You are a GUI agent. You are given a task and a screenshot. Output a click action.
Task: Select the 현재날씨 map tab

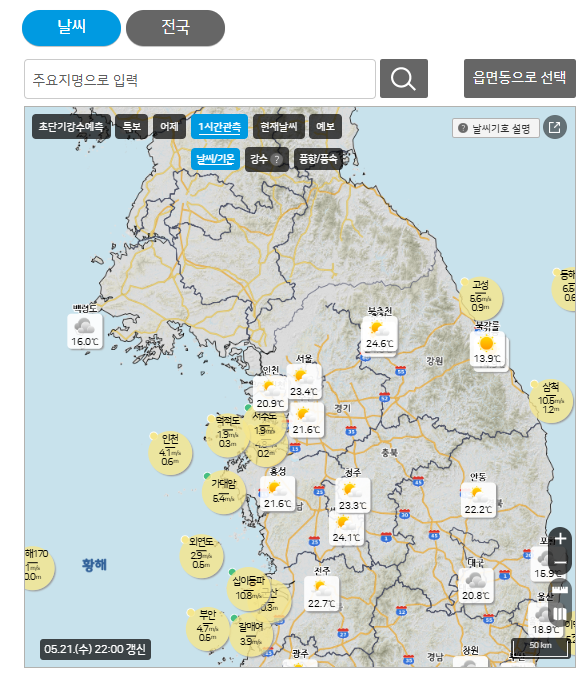(279, 127)
